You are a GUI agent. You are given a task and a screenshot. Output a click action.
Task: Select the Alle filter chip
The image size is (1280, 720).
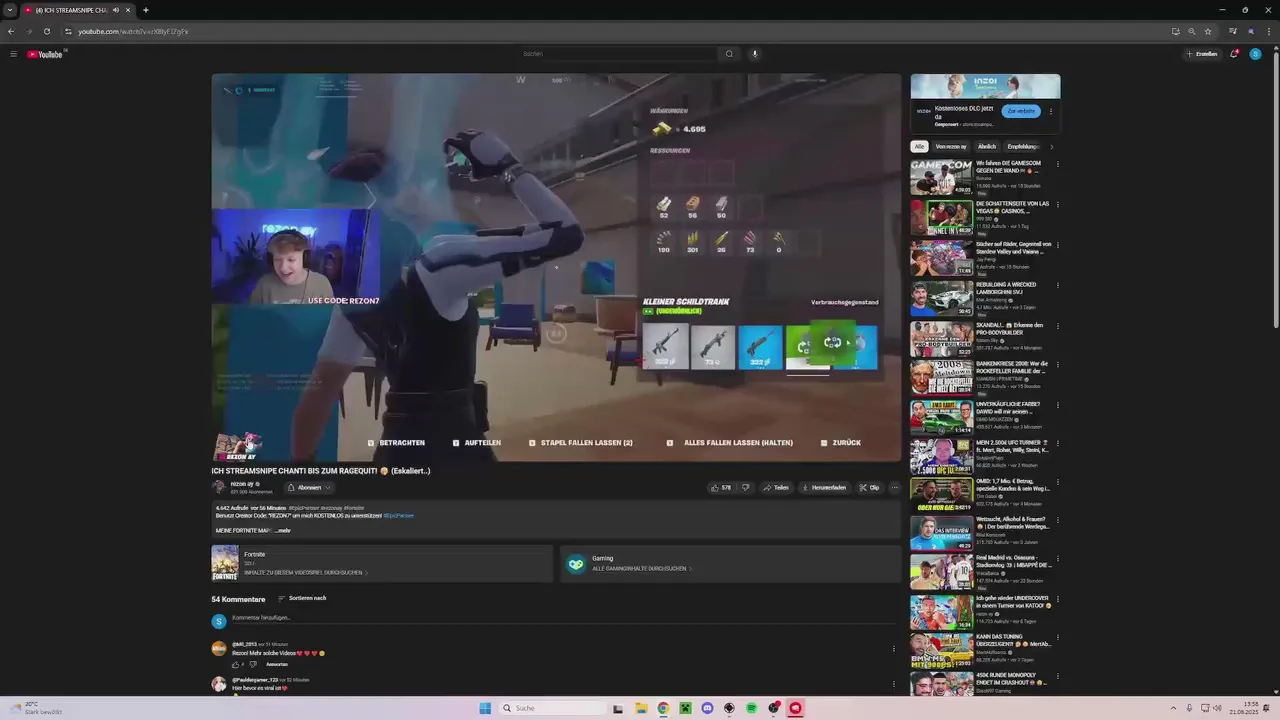(x=919, y=146)
